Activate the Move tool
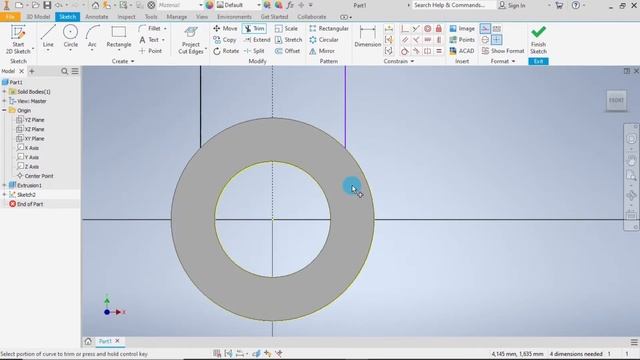The width and height of the screenshot is (640, 360). (x=225, y=29)
